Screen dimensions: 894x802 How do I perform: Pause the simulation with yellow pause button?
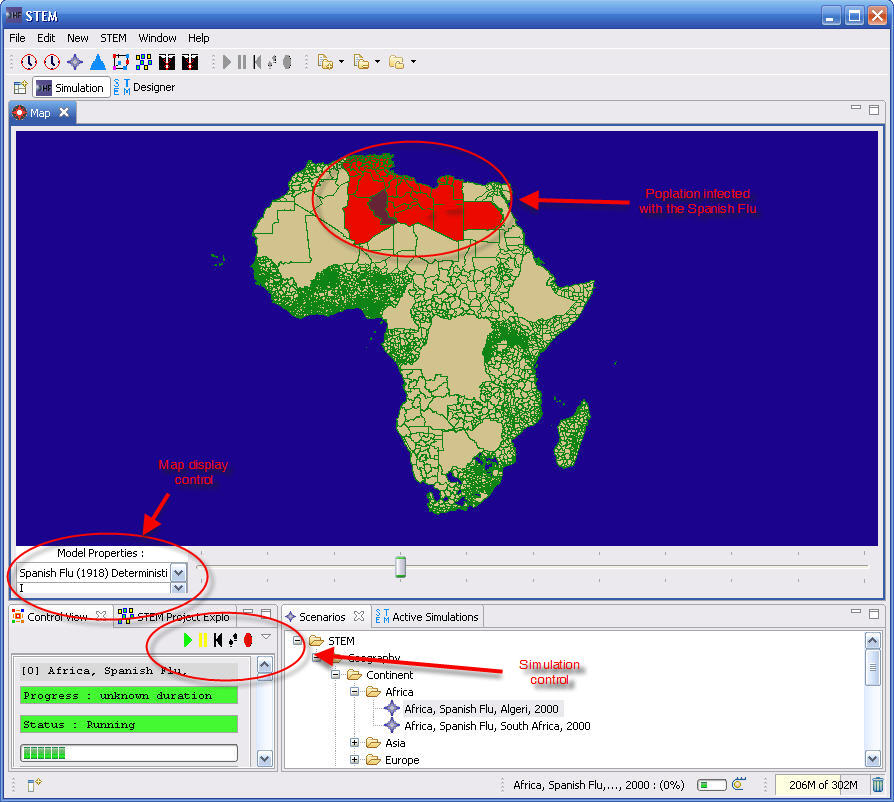(203, 640)
